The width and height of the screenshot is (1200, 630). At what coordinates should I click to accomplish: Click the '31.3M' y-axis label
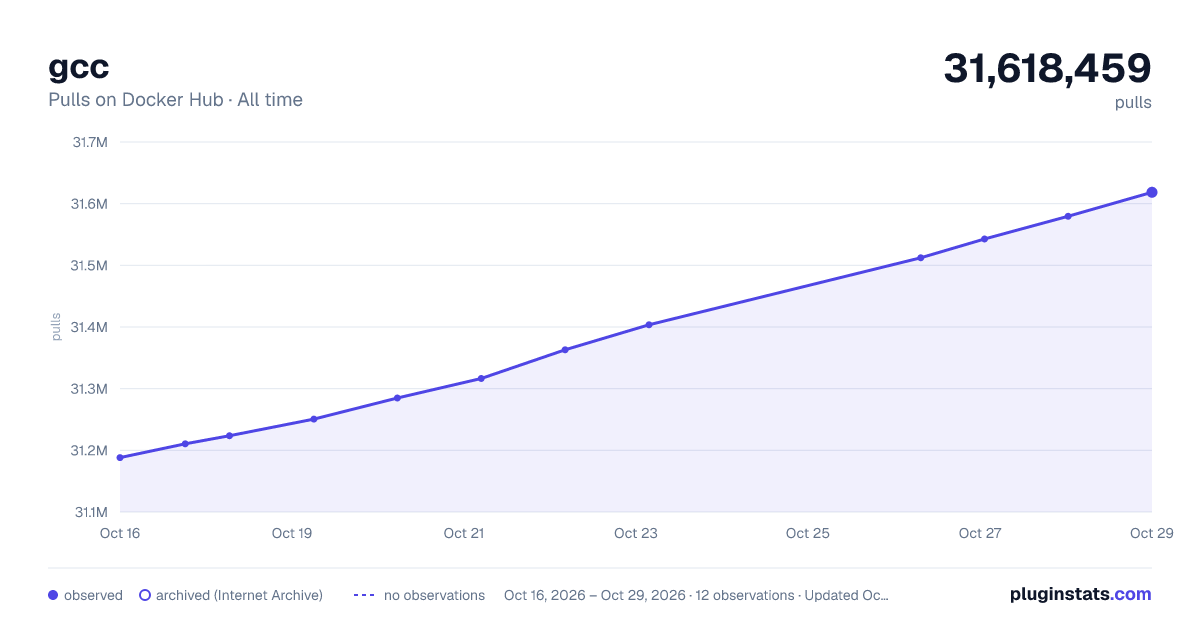(90, 389)
